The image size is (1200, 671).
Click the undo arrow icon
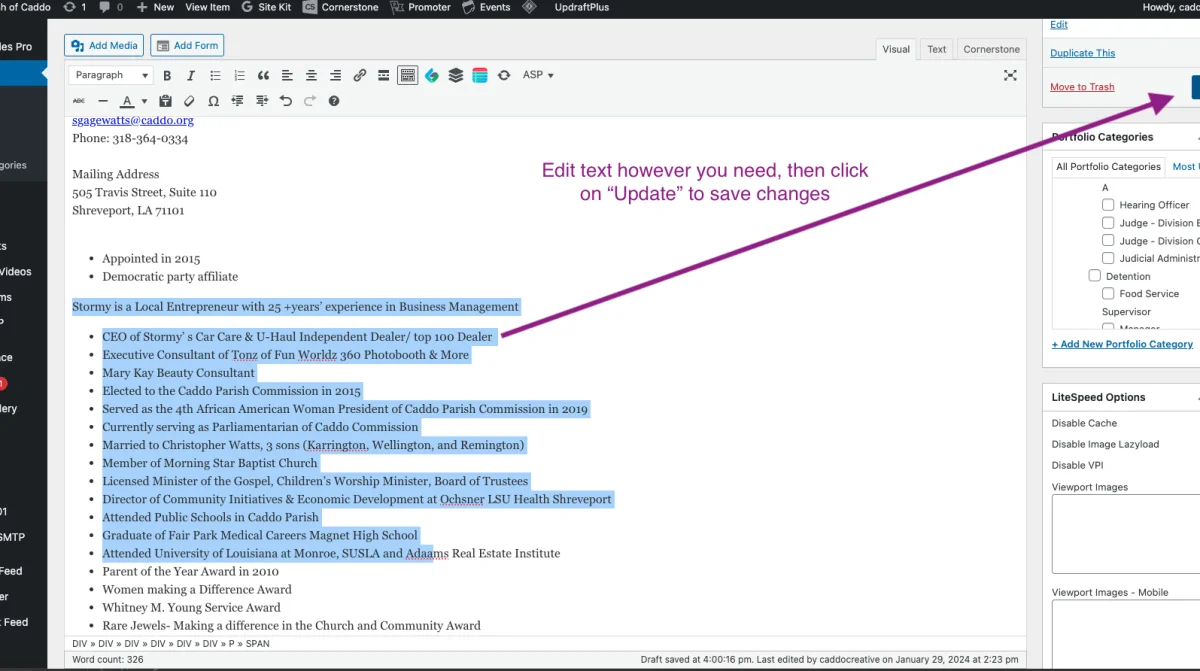pyautogui.click(x=286, y=101)
